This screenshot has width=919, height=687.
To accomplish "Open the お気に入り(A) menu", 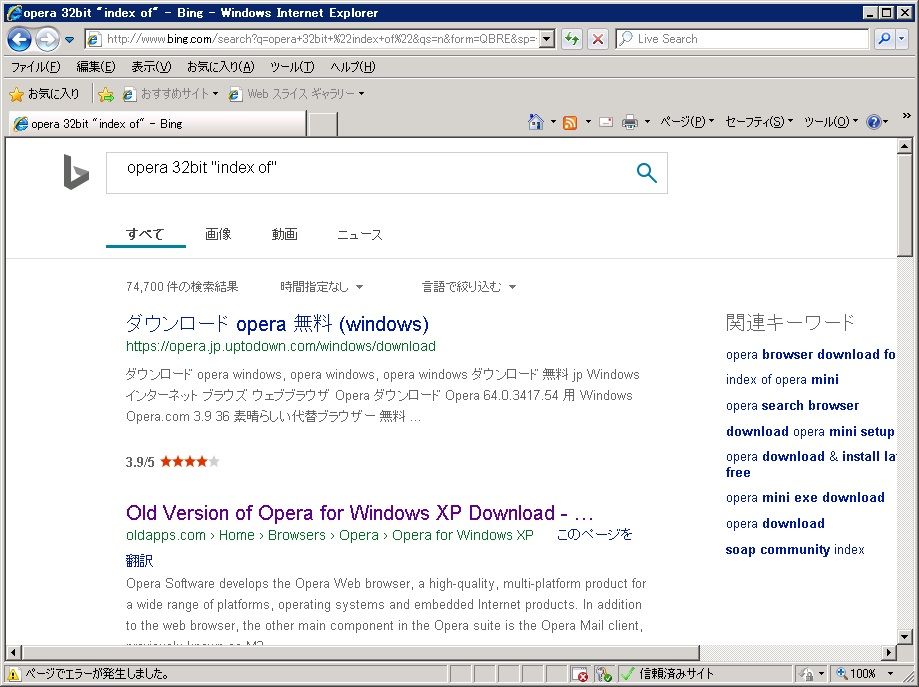I will 220,67.
